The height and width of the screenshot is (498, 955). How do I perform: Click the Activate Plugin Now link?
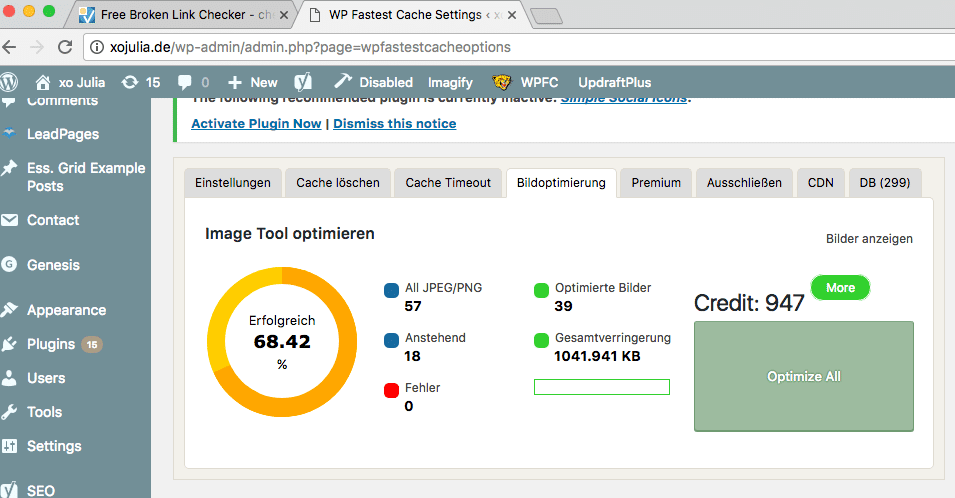coord(256,124)
